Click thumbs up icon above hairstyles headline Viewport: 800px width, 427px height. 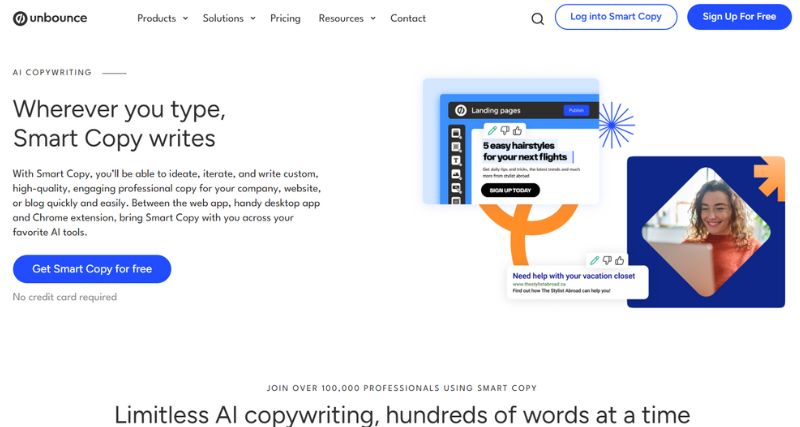pos(517,131)
